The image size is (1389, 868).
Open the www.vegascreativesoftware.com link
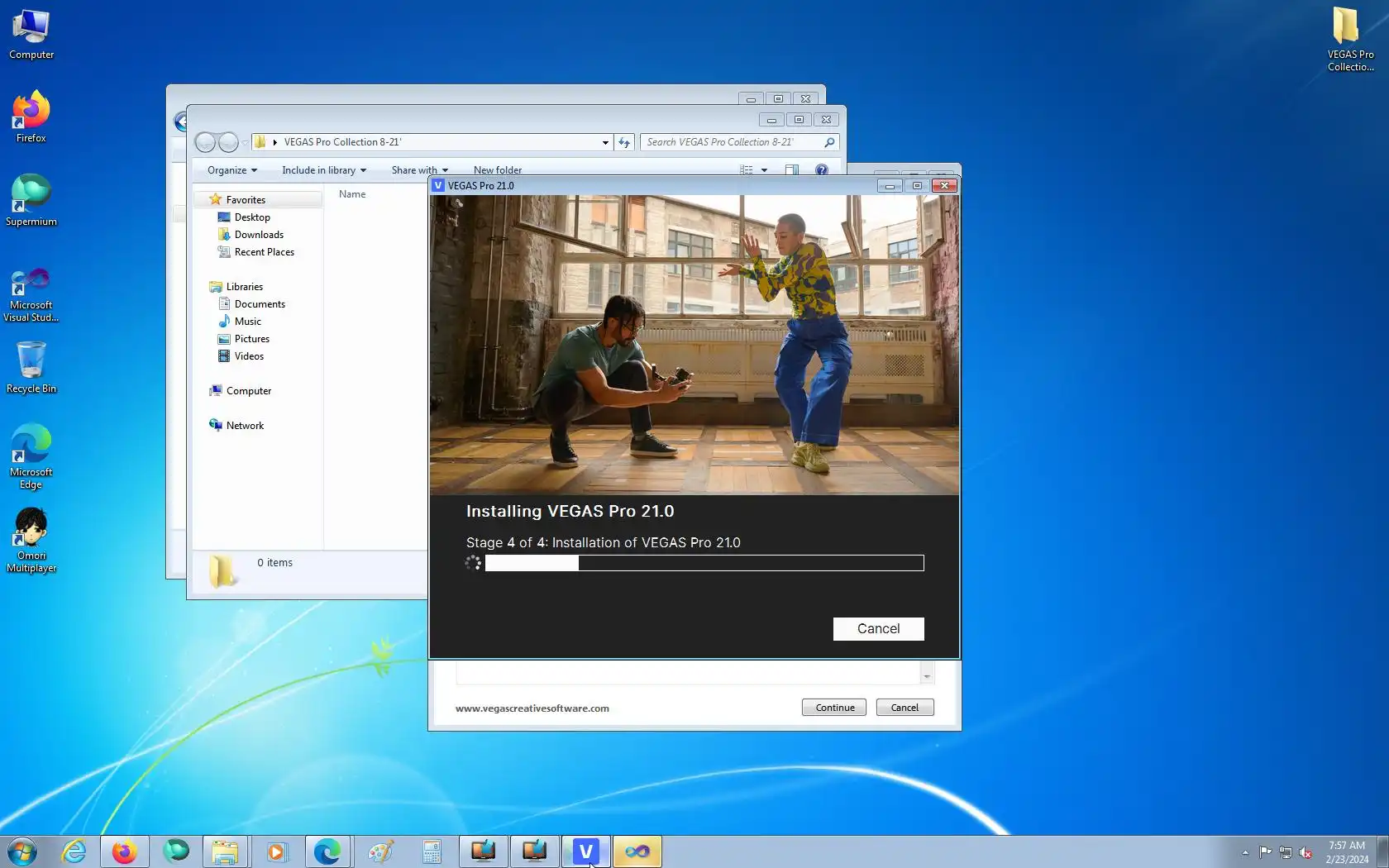tap(532, 708)
